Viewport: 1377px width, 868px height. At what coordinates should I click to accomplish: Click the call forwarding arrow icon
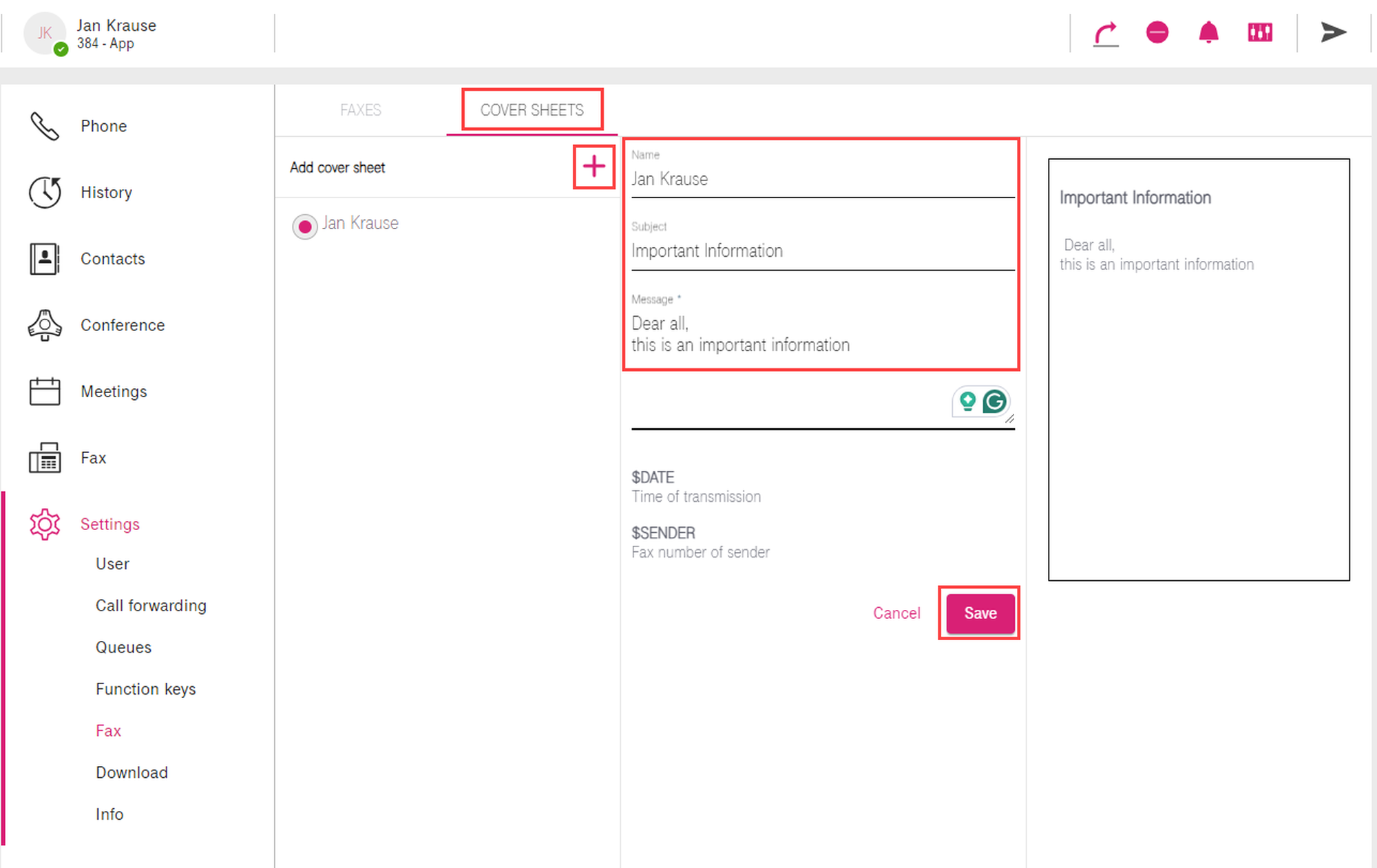point(1106,33)
